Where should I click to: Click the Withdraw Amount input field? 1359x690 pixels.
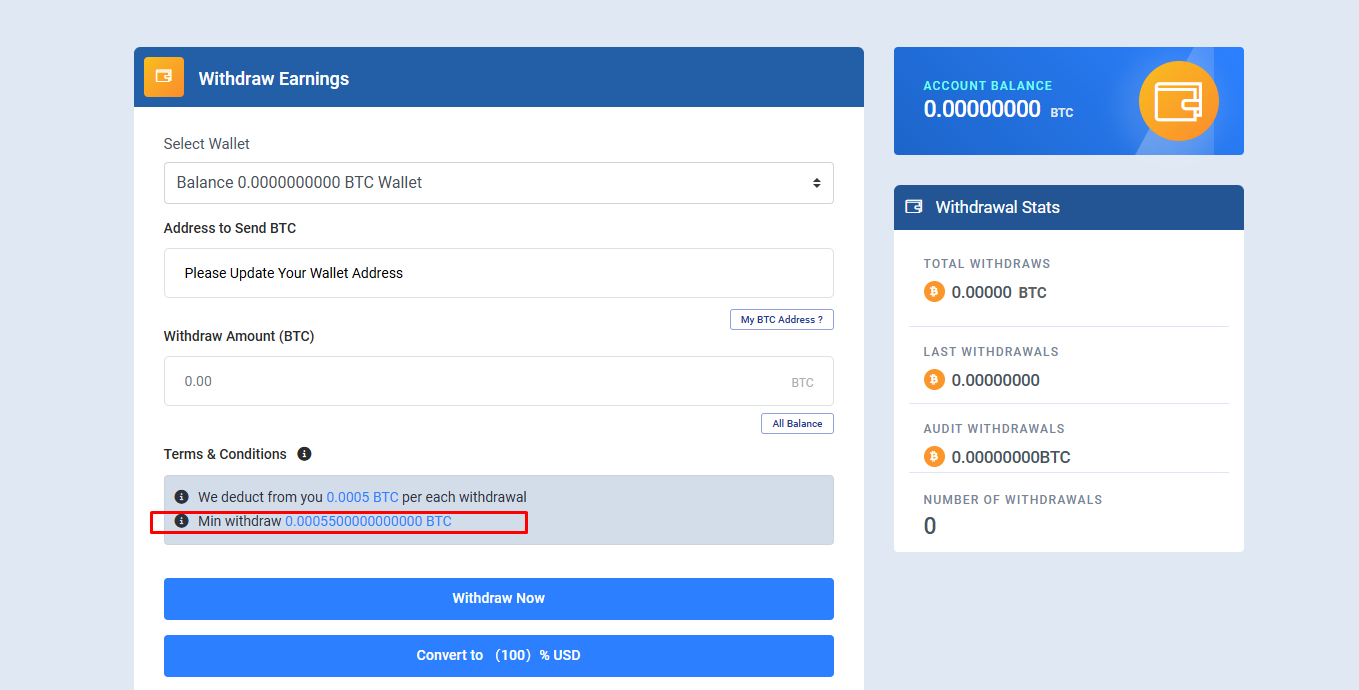click(x=498, y=381)
